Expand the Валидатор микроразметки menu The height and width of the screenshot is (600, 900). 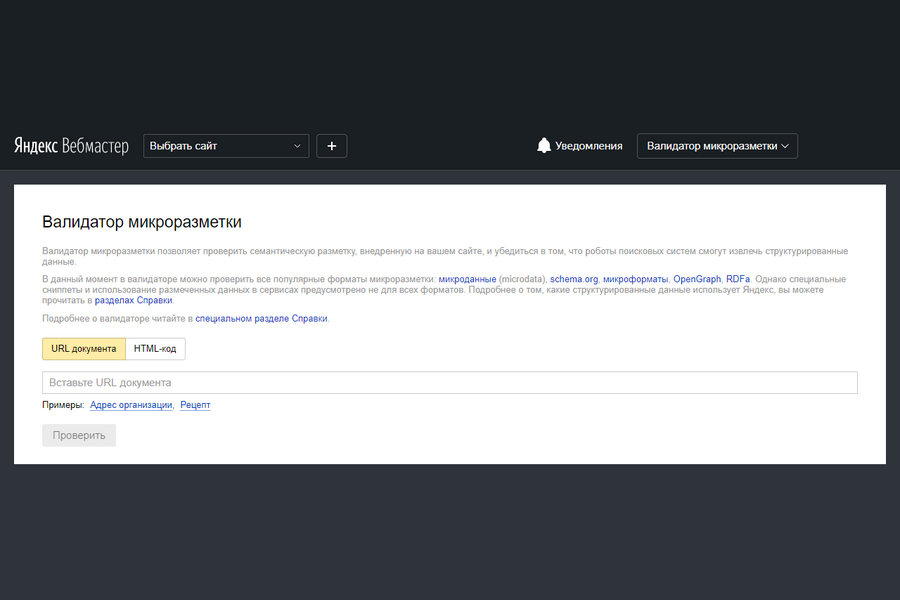tap(717, 146)
